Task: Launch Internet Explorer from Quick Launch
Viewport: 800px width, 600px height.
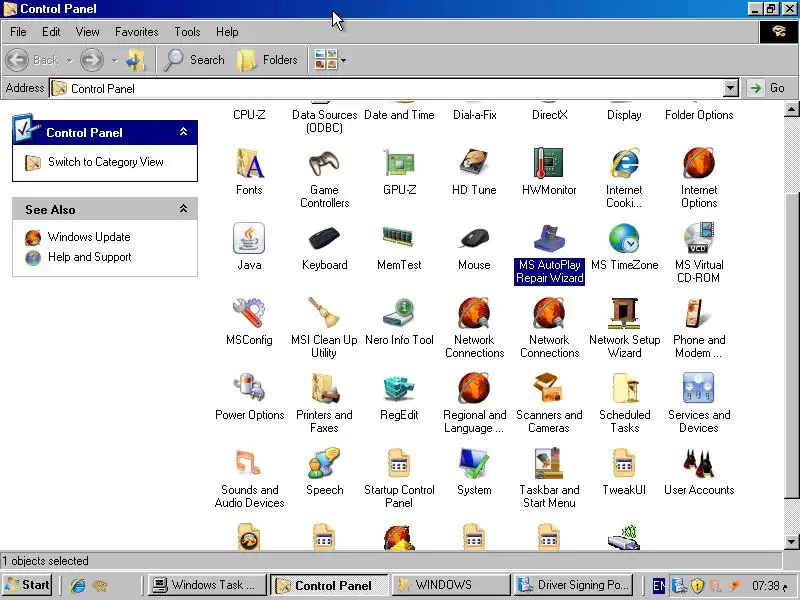Action: tap(78, 585)
